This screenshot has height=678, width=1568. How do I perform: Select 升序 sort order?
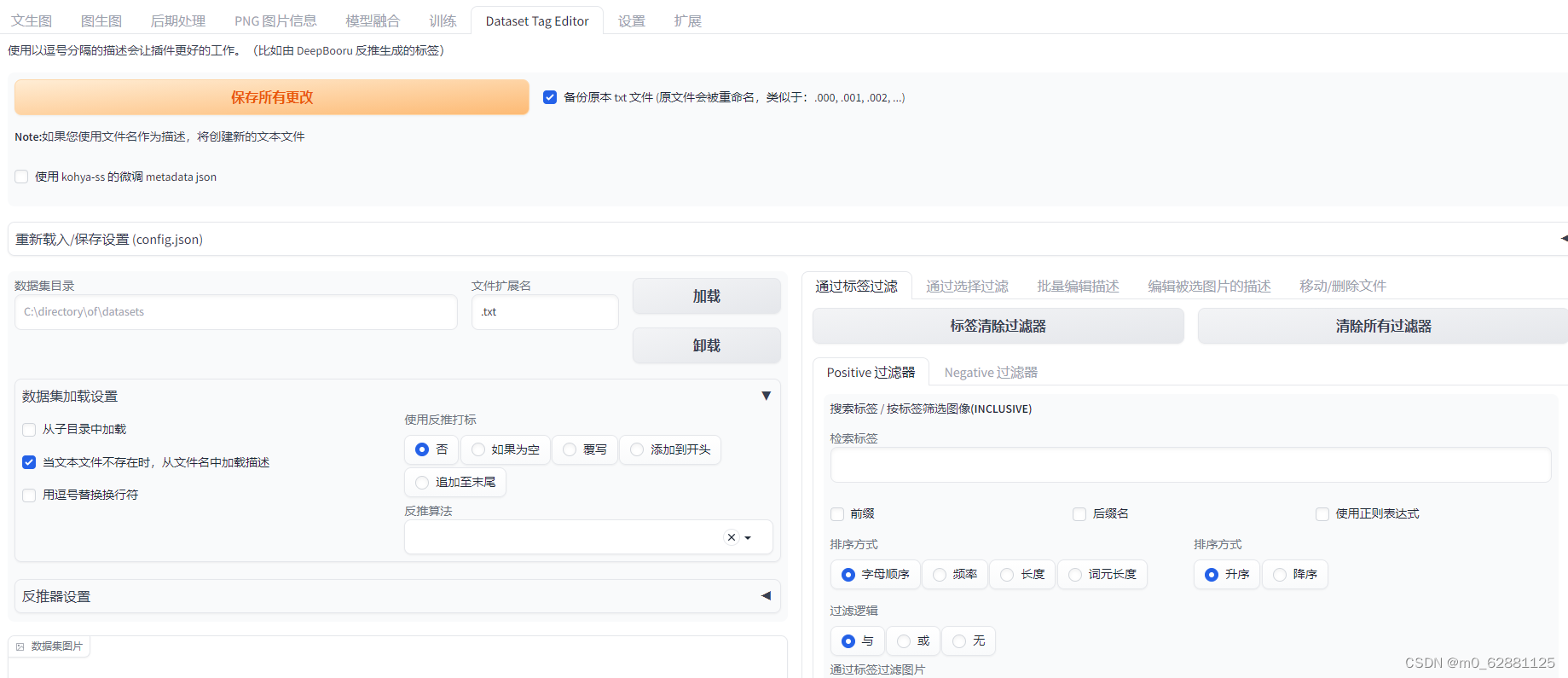[x=1227, y=574]
